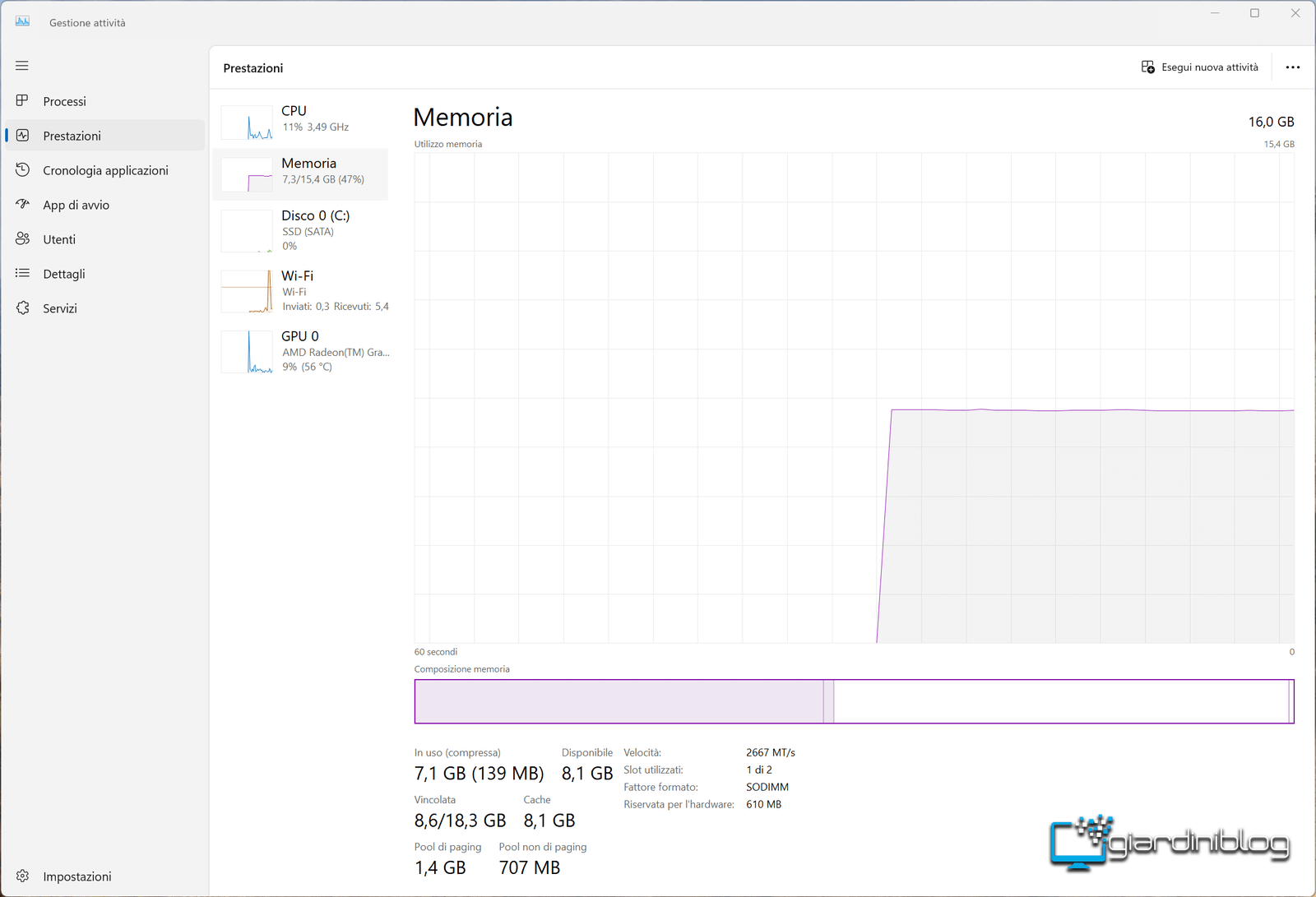This screenshot has width=1316, height=897.
Task: Click the Cache 8,1 GB value
Action: [x=549, y=821]
